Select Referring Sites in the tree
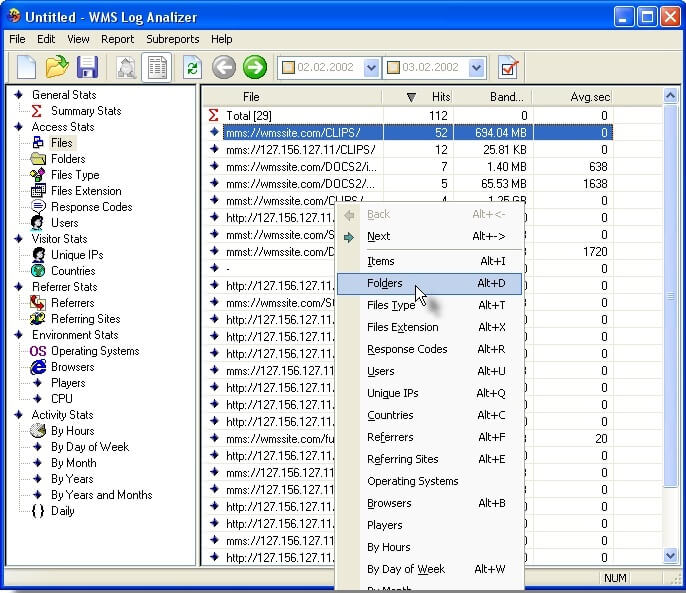The width and height of the screenshot is (686, 593). (x=86, y=319)
